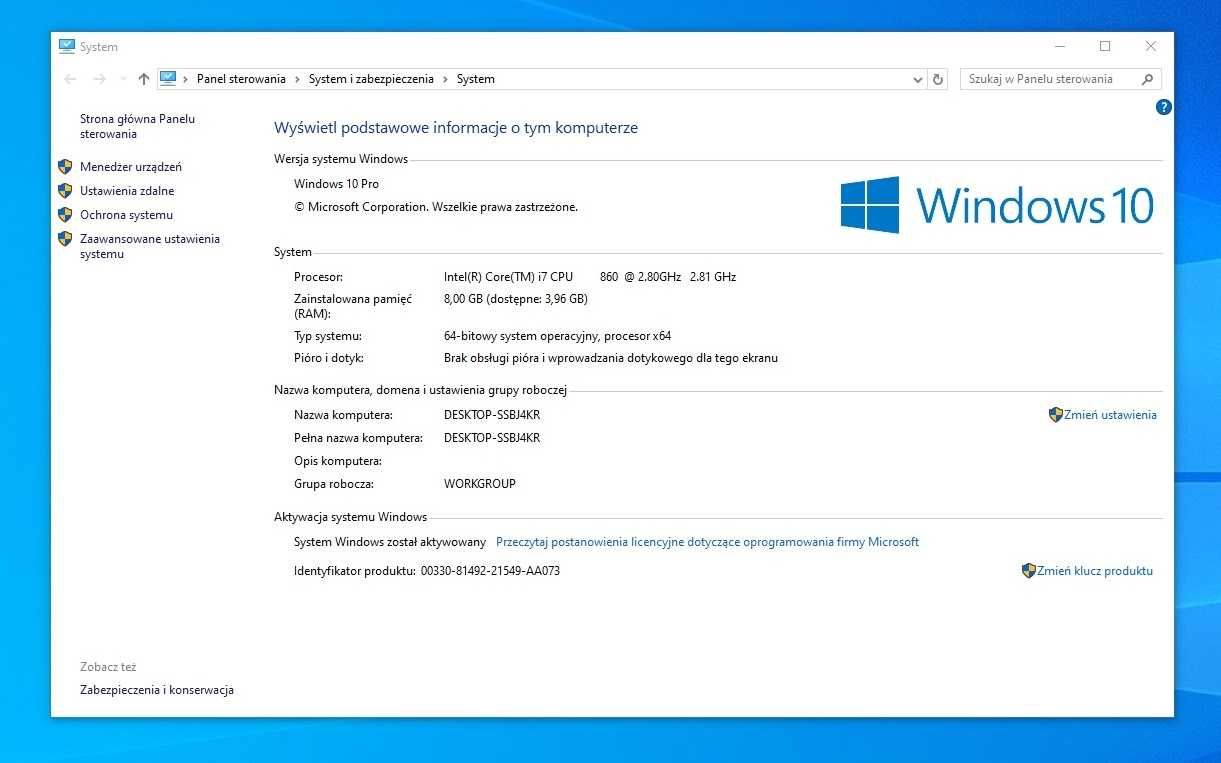
Task: Click Zmień klucz produktu link
Action: pos(1095,571)
